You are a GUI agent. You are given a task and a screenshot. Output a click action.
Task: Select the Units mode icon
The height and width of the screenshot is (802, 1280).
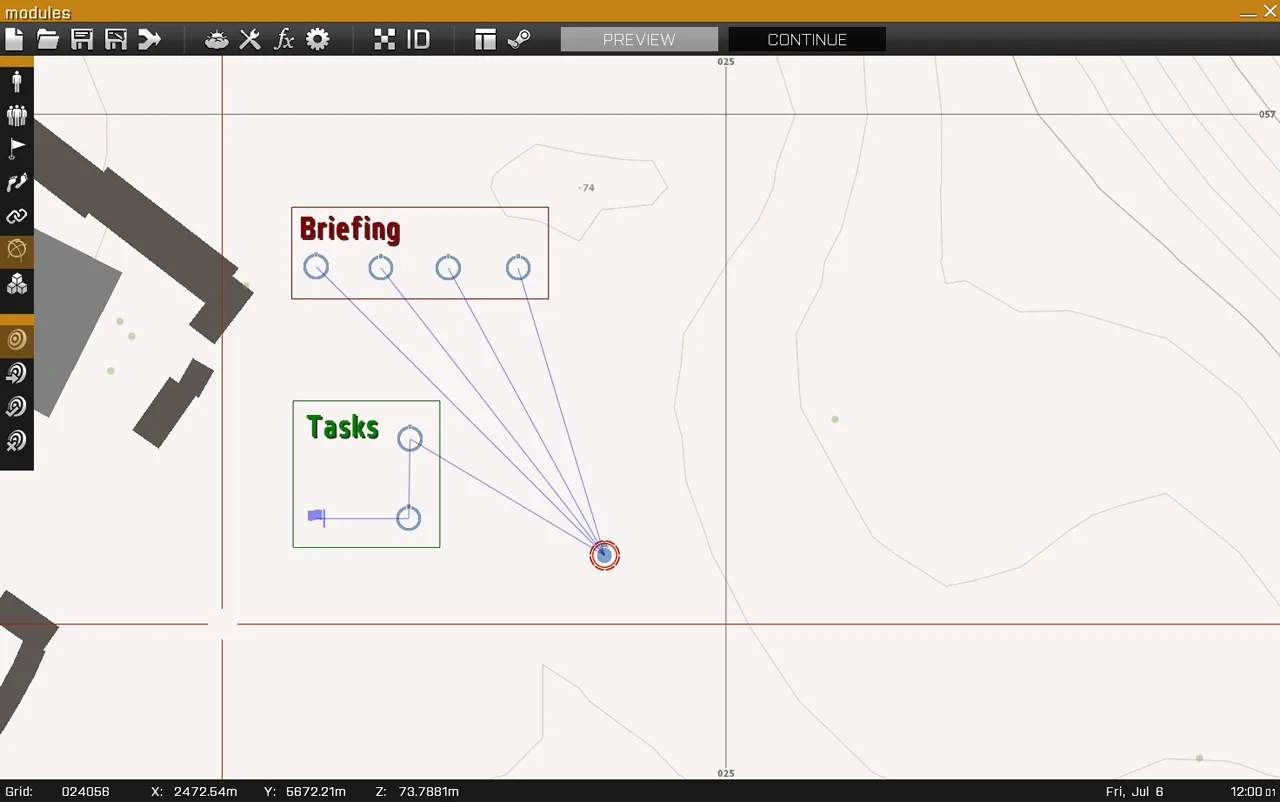(x=16, y=81)
